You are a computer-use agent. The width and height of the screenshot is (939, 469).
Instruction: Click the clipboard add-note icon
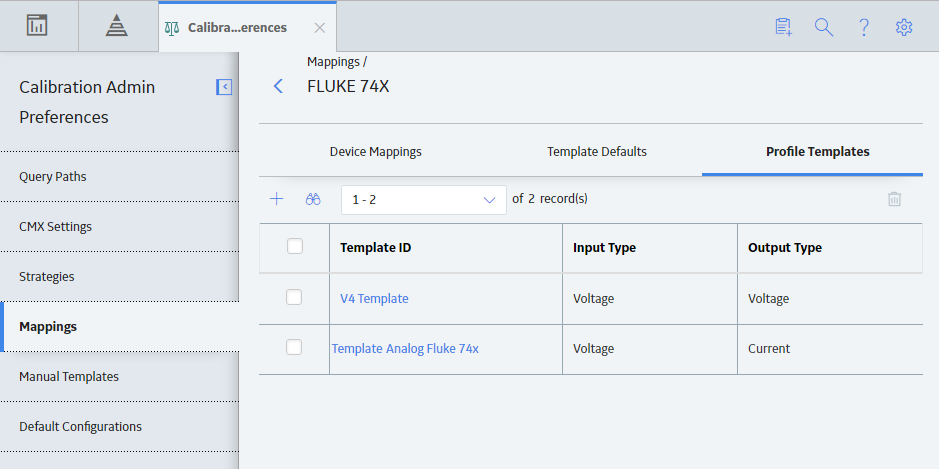tap(783, 27)
